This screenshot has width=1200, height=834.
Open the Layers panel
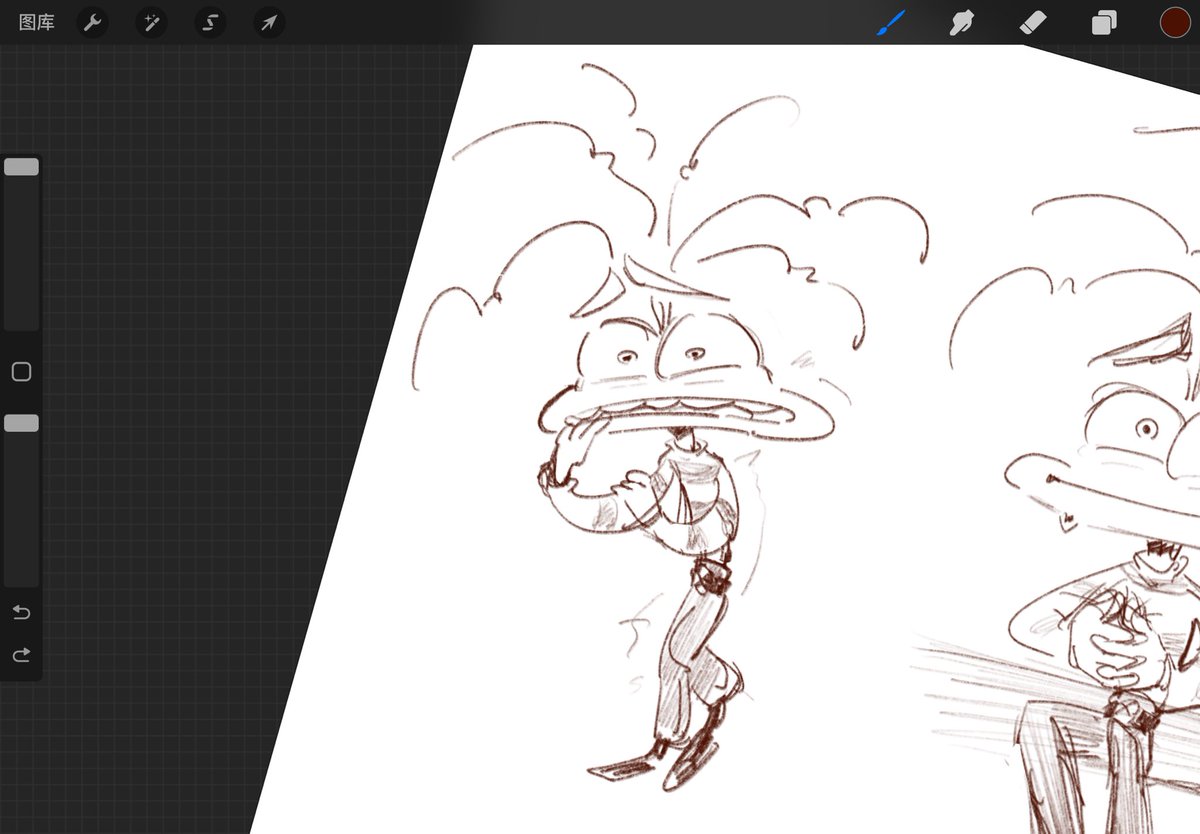tap(1104, 22)
